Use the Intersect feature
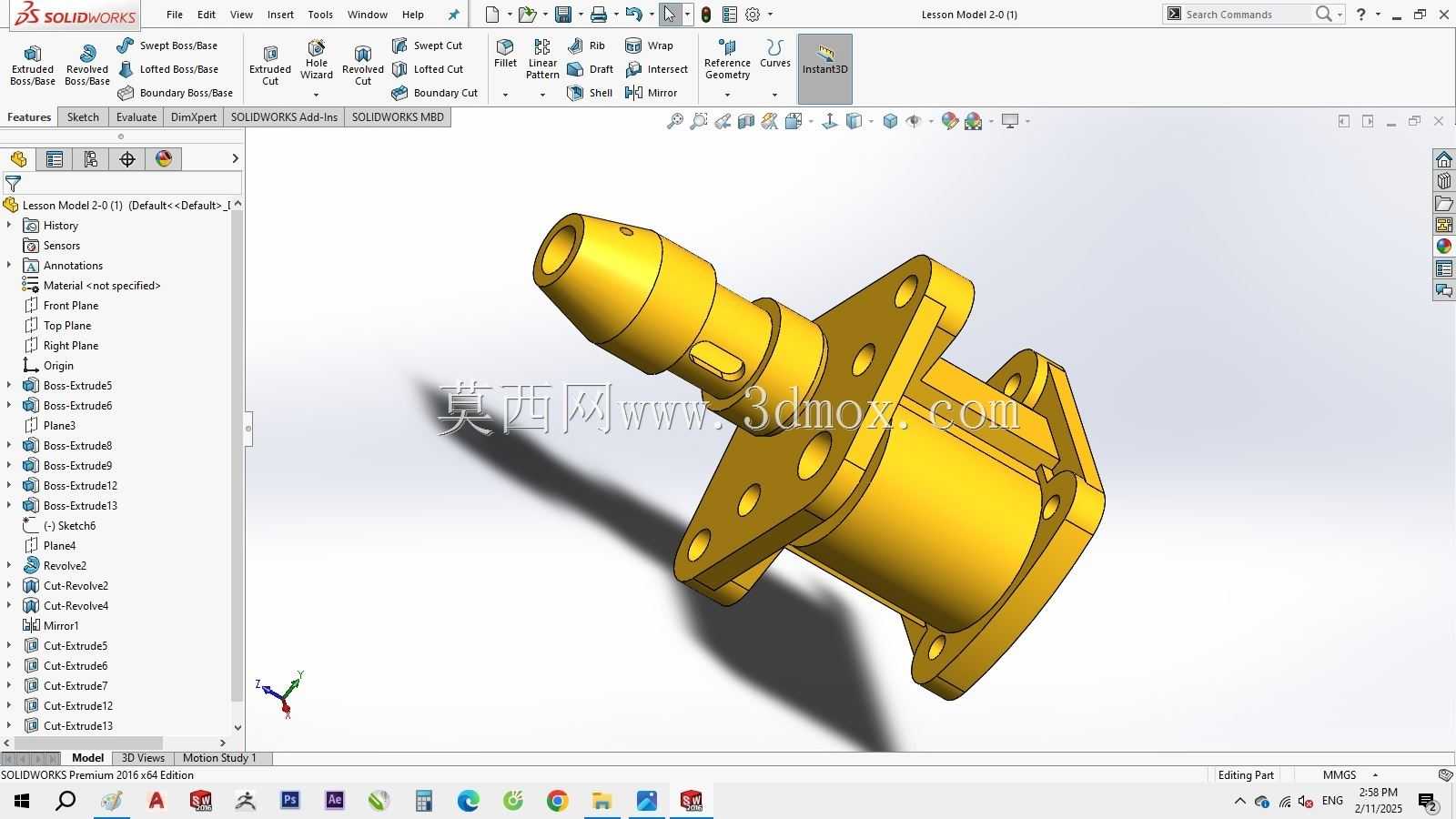The width and height of the screenshot is (1456, 819). (657, 69)
